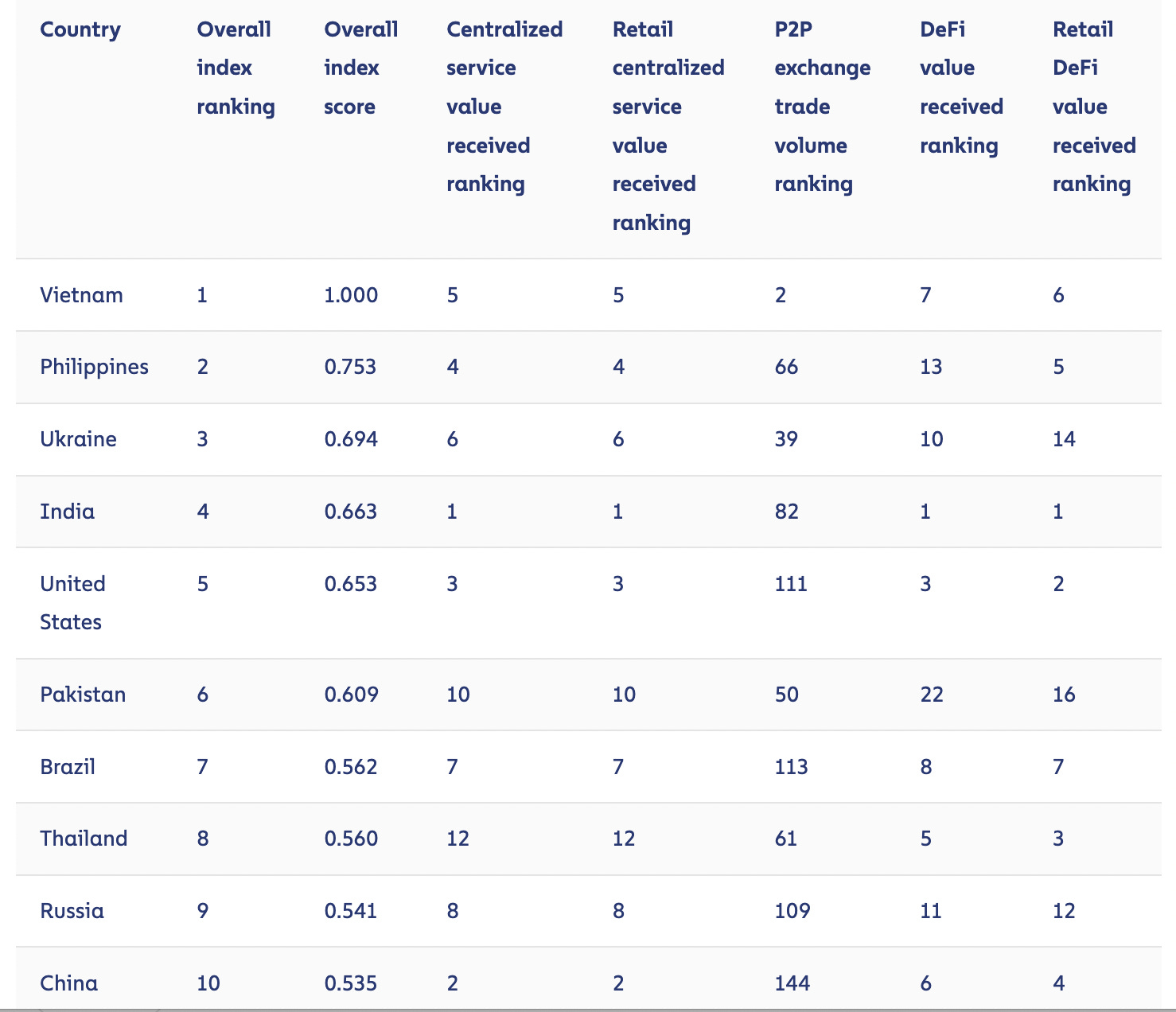
Task: Click Russia's index score 0.541
Action: click(351, 911)
